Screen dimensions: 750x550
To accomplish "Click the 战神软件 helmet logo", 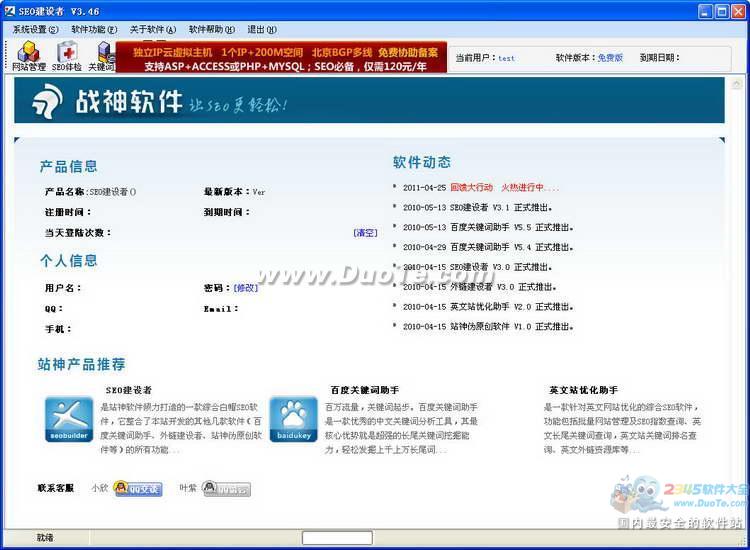I will tap(47, 101).
